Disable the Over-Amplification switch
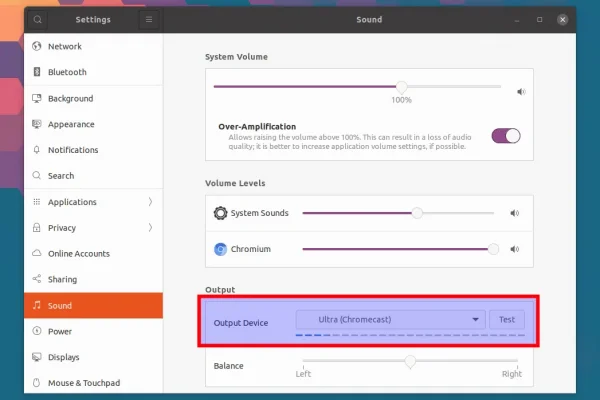Screen dimensions: 600x400 coord(506,136)
